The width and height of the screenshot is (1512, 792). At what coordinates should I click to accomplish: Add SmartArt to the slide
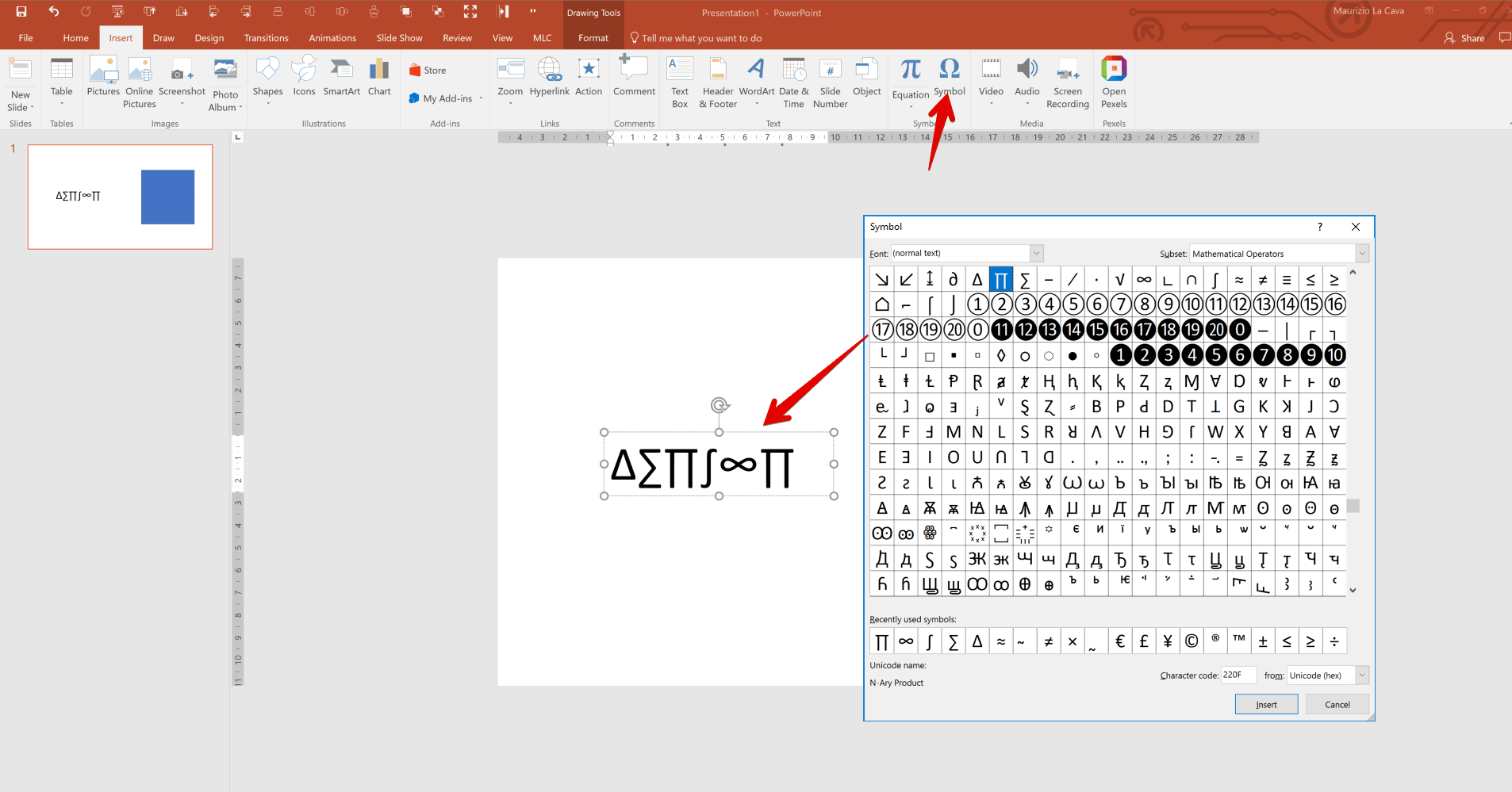click(x=341, y=75)
